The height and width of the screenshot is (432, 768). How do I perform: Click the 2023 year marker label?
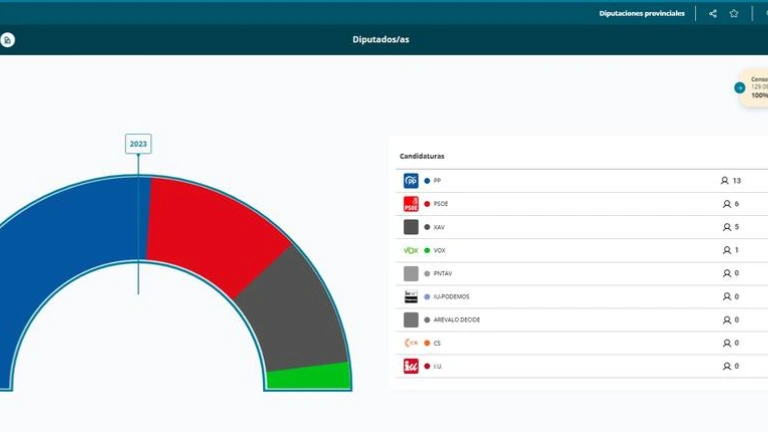138,144
